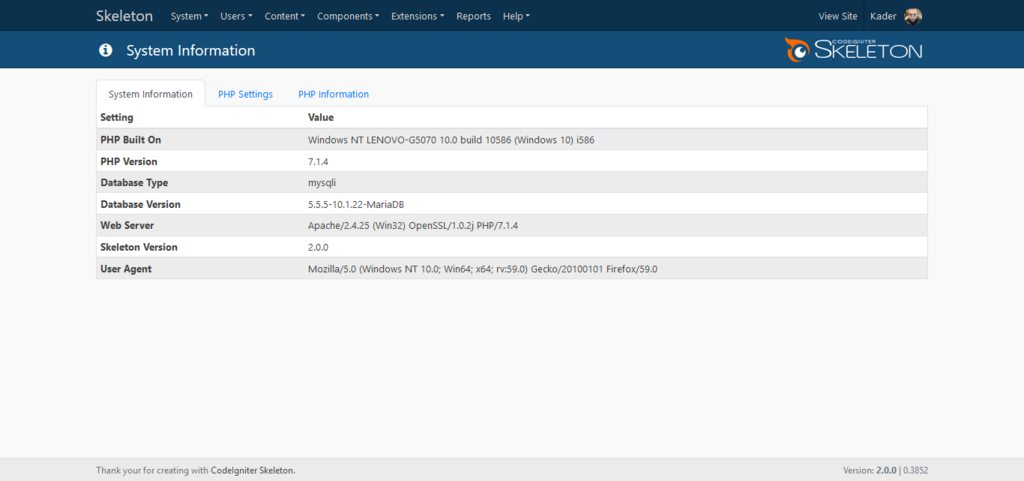Switch to the PHP Settings tab

246,94
